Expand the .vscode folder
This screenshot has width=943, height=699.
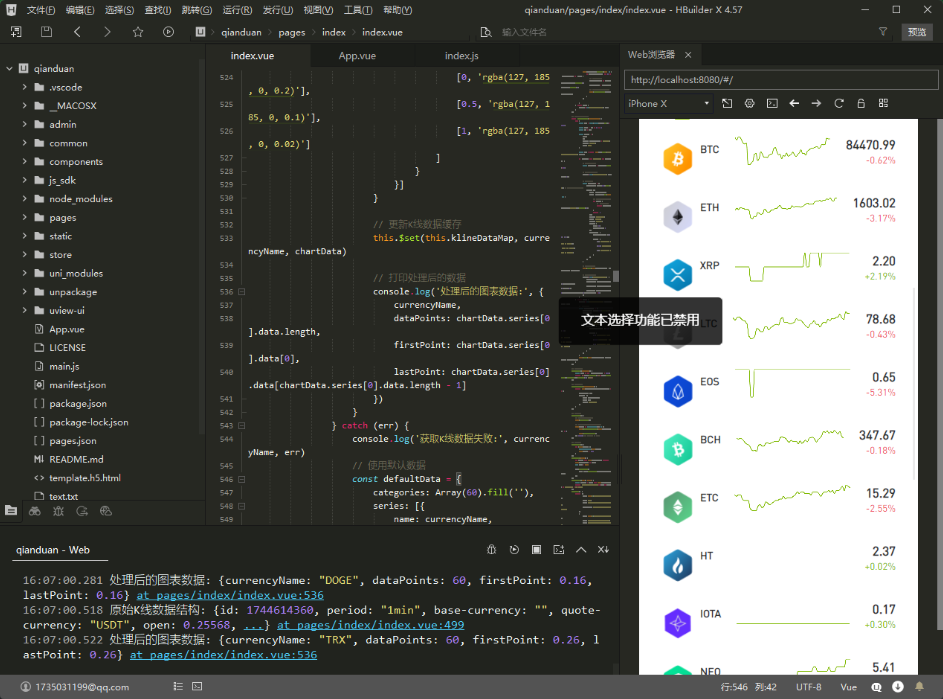(25, 87)
